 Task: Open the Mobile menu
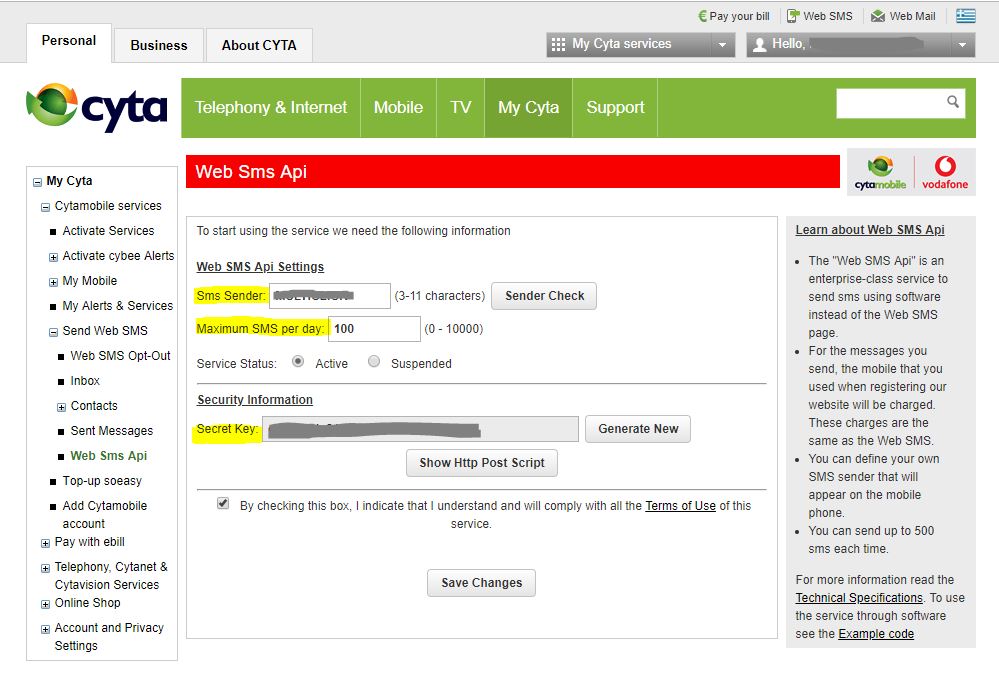click(398, 107)
